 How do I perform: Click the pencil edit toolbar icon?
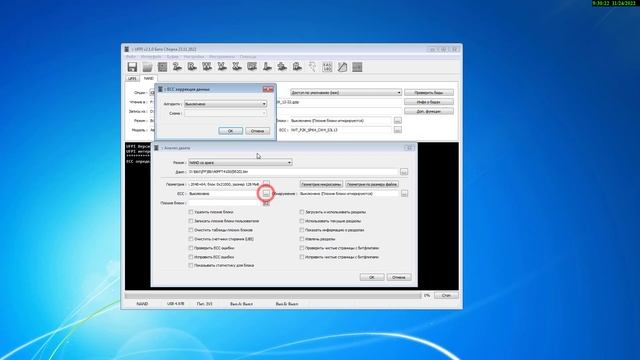click(x=342, y=67)
